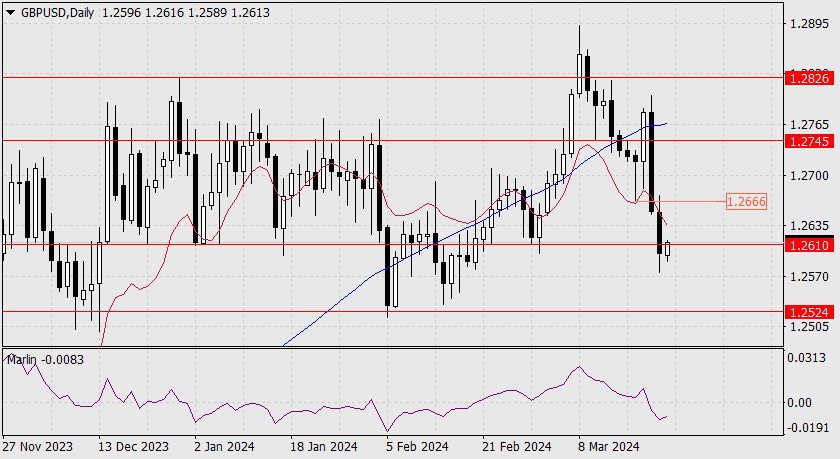Click the Marlin indicator label
Viewport: 840px width, 459px height.
click(45, 360)
